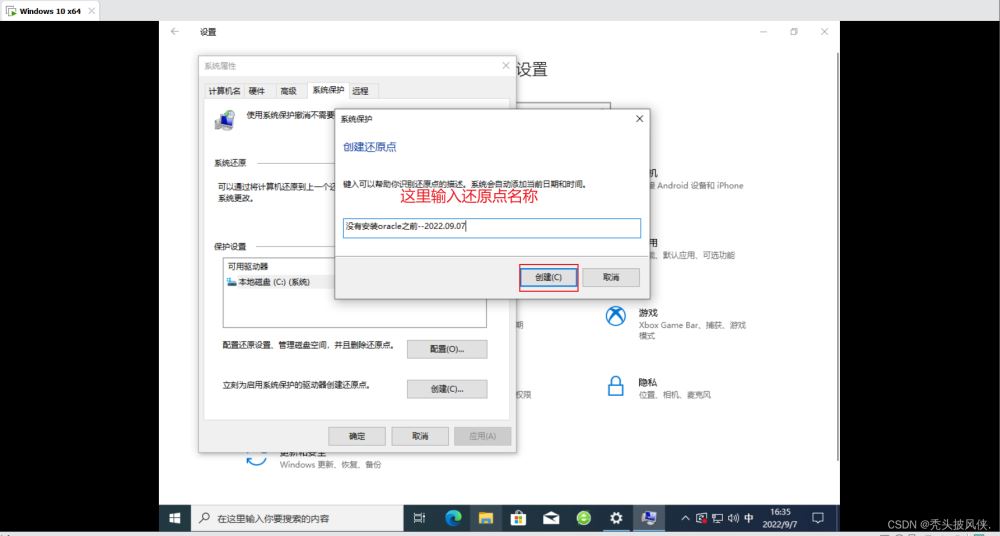Open the notification center icon
This screenshot has width=1000, height=536.
pyautogui.click(x=817, y=518)
